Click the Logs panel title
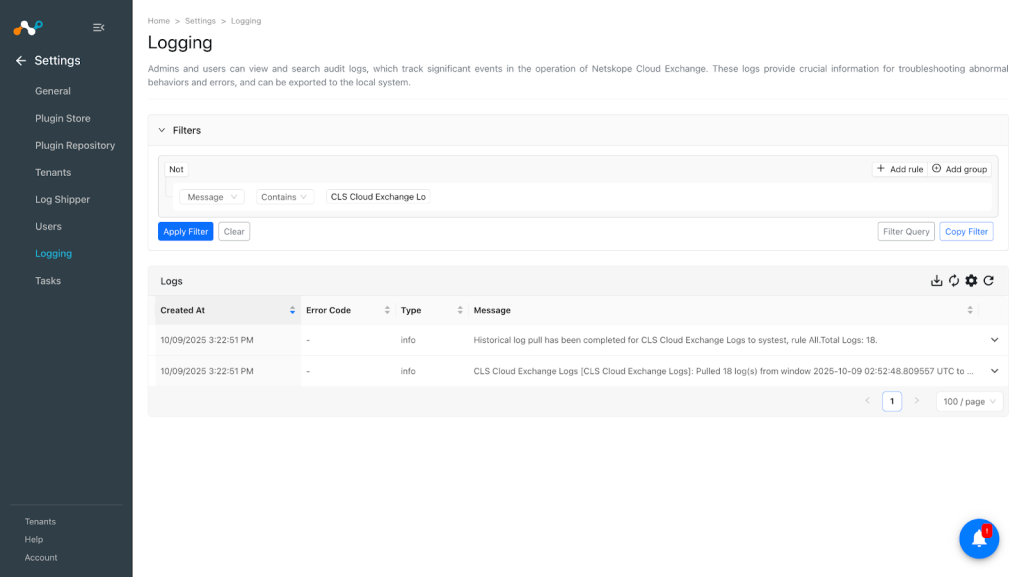The image size is (1024, 577). 172,281
